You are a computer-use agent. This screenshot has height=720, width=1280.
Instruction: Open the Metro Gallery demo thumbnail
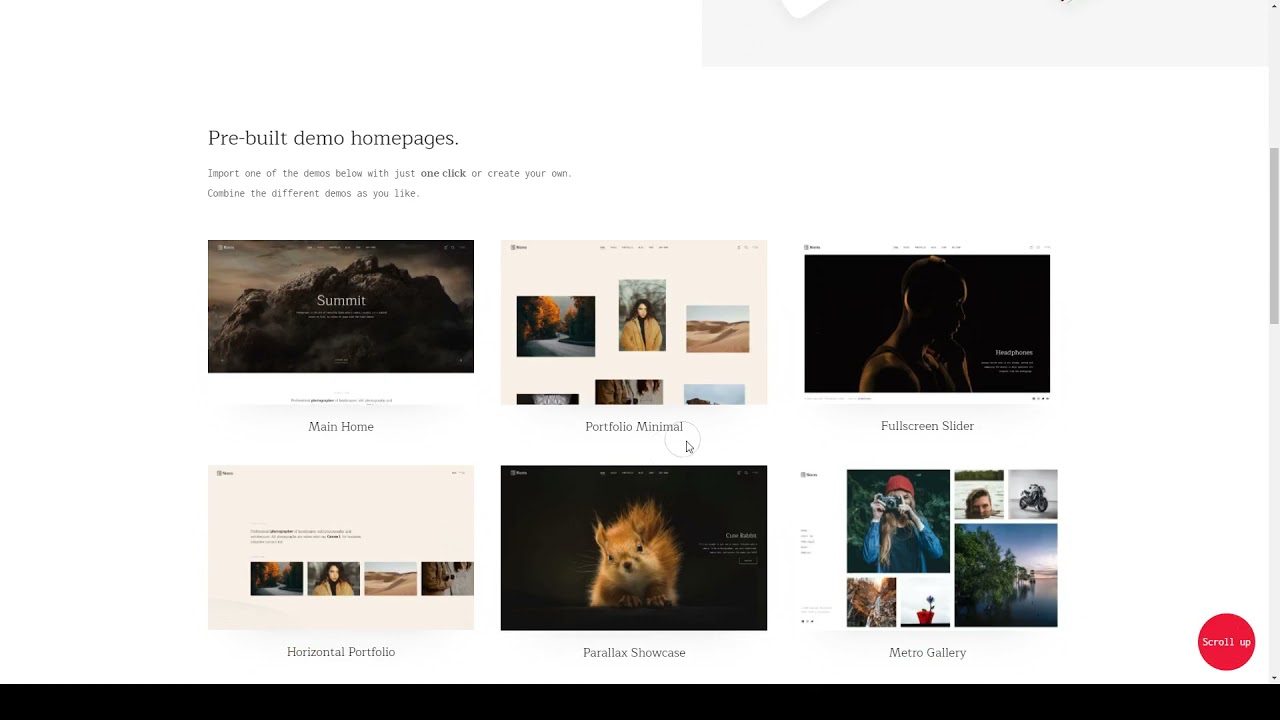coord(927,547)
